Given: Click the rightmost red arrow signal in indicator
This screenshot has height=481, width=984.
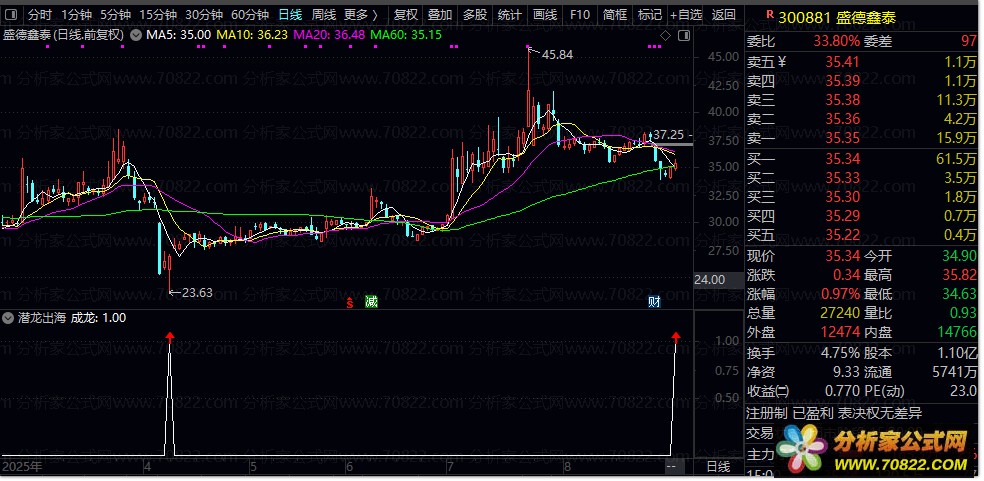Looking at the screenshot, I should coord(675,338).
